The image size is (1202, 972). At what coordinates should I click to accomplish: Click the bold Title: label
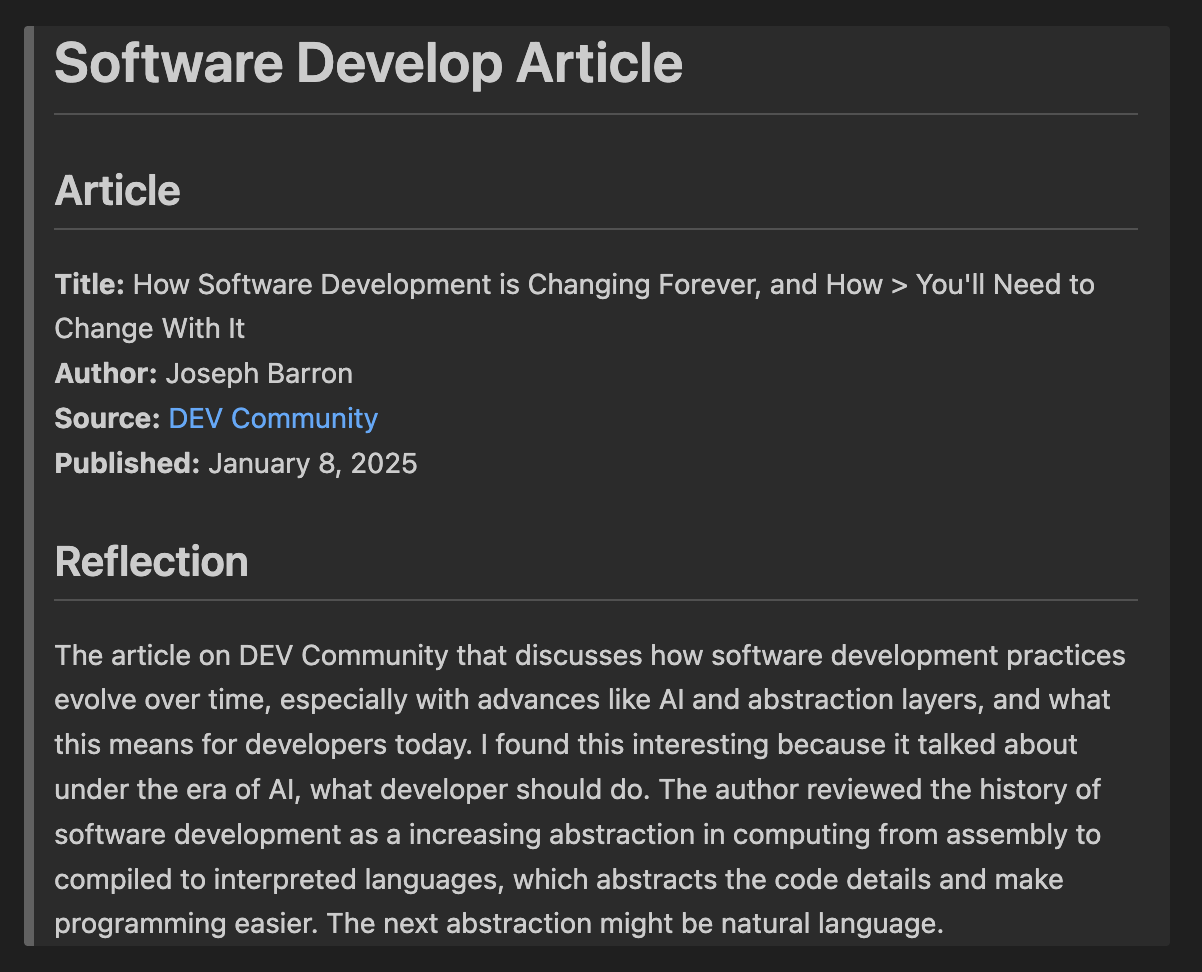pos(89,285)
